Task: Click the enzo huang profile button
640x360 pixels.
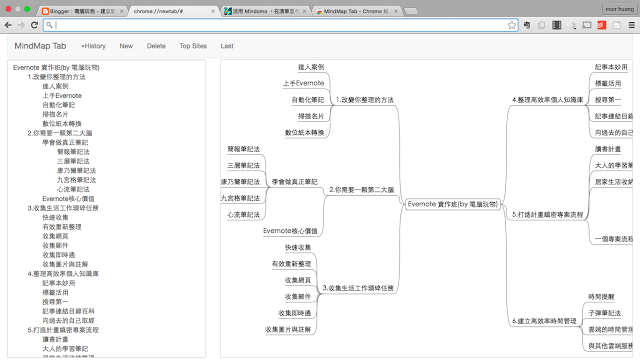Action: click(619, 9)
